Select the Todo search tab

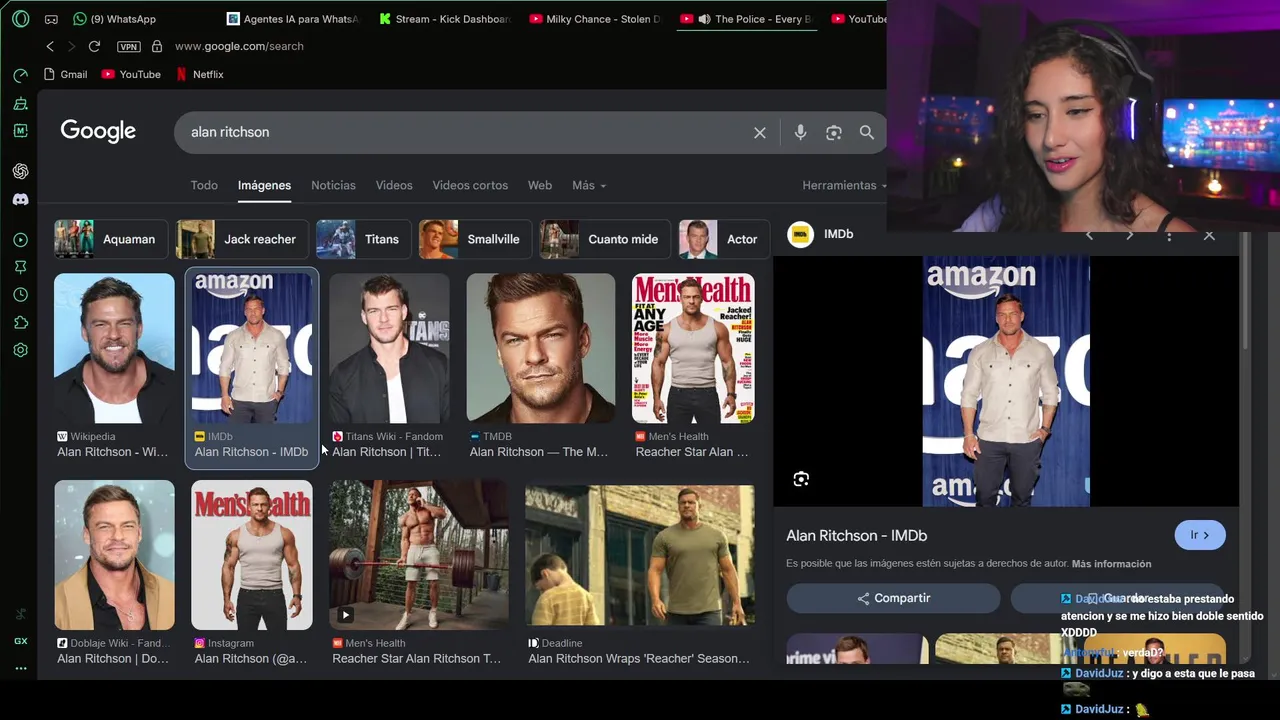(x=204, y=185)
